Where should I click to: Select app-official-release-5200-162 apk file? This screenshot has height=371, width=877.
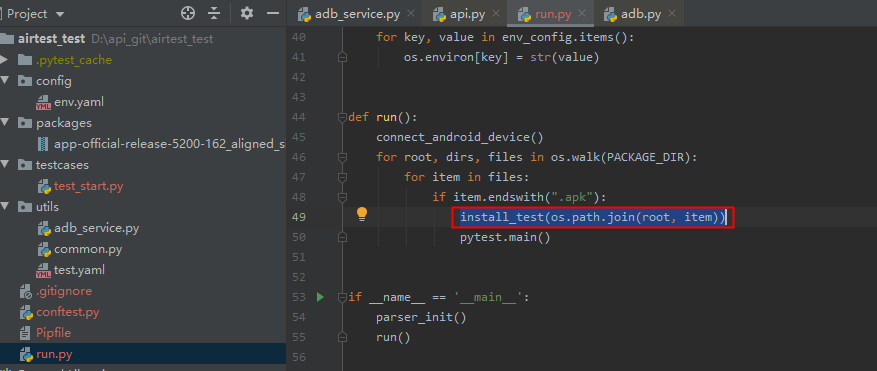click(170, 144)
